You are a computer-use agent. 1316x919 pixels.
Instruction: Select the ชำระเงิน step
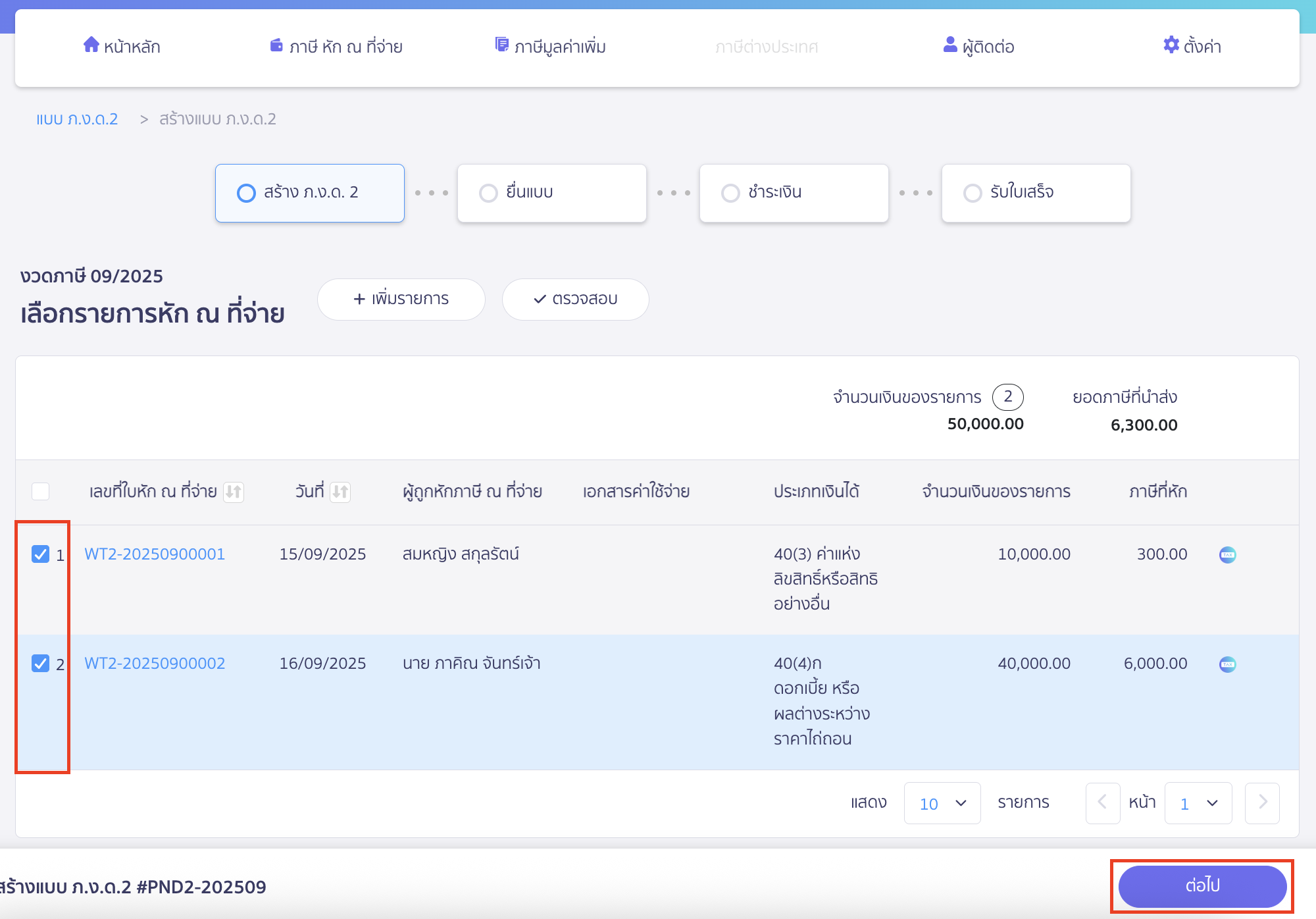794,193
